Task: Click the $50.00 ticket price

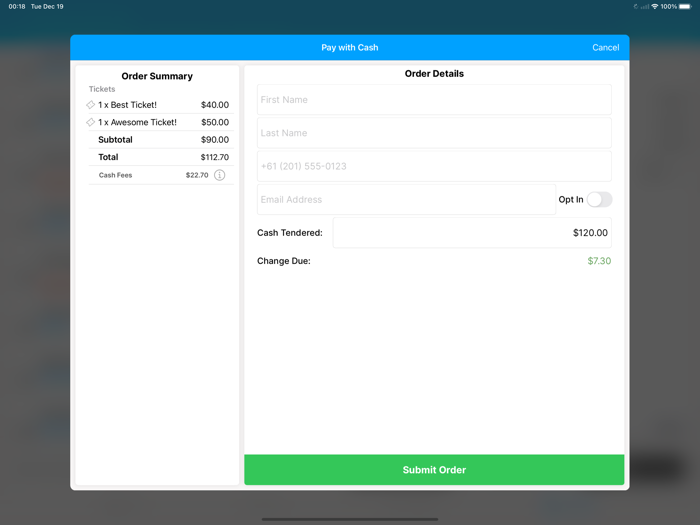Action: click(x=215, y=122)
